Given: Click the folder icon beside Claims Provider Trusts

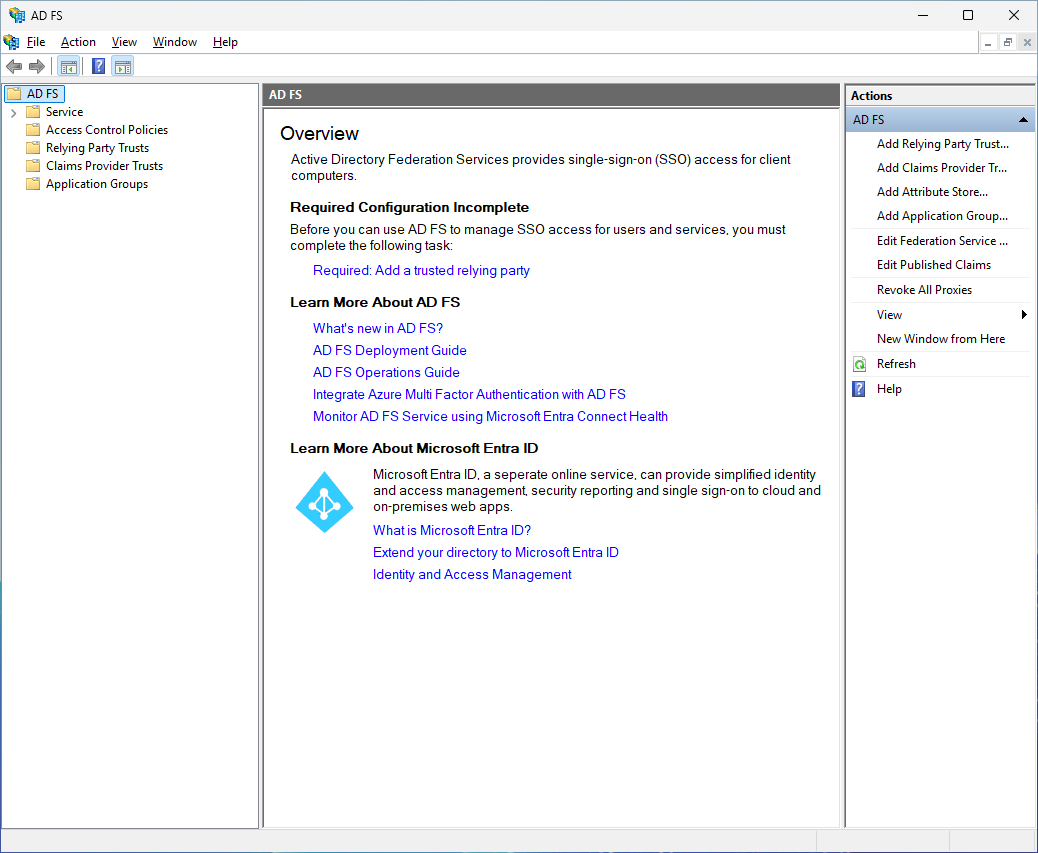Looking at the screenshot, I should click(x=33, y=165).
